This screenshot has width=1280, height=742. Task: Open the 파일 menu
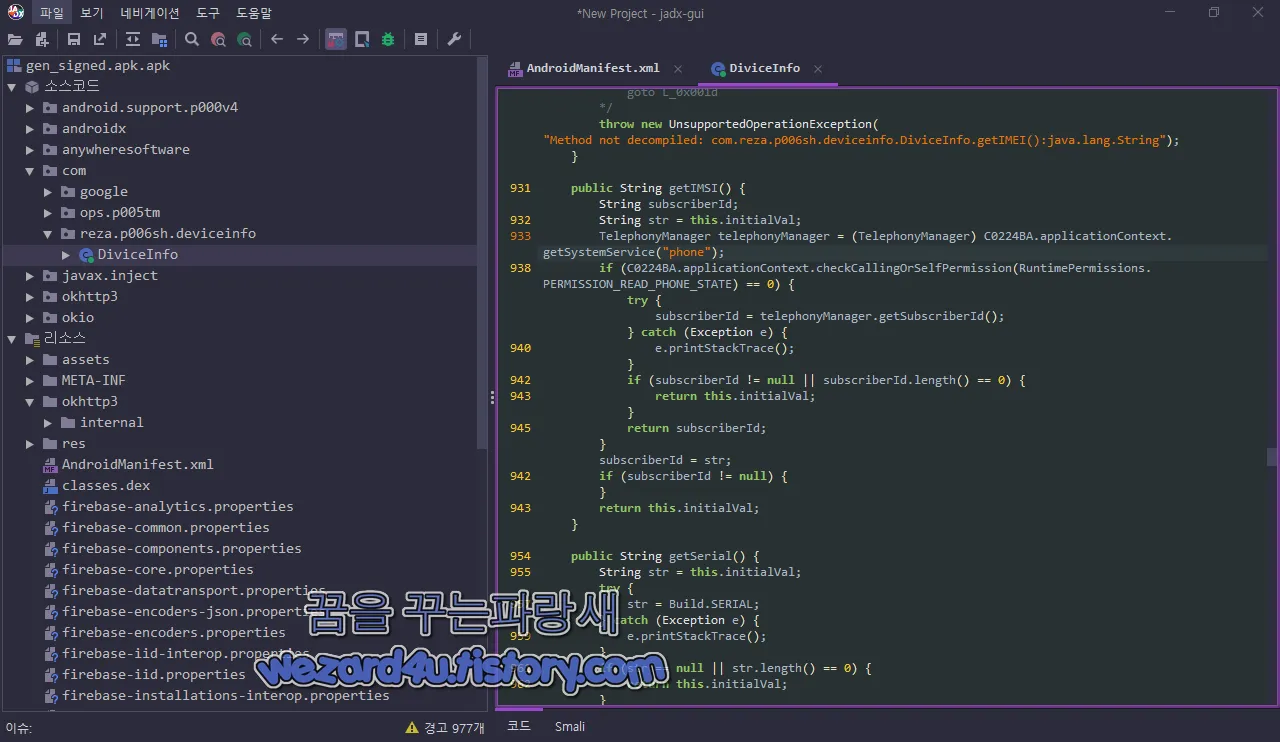[x=51, y=13]
